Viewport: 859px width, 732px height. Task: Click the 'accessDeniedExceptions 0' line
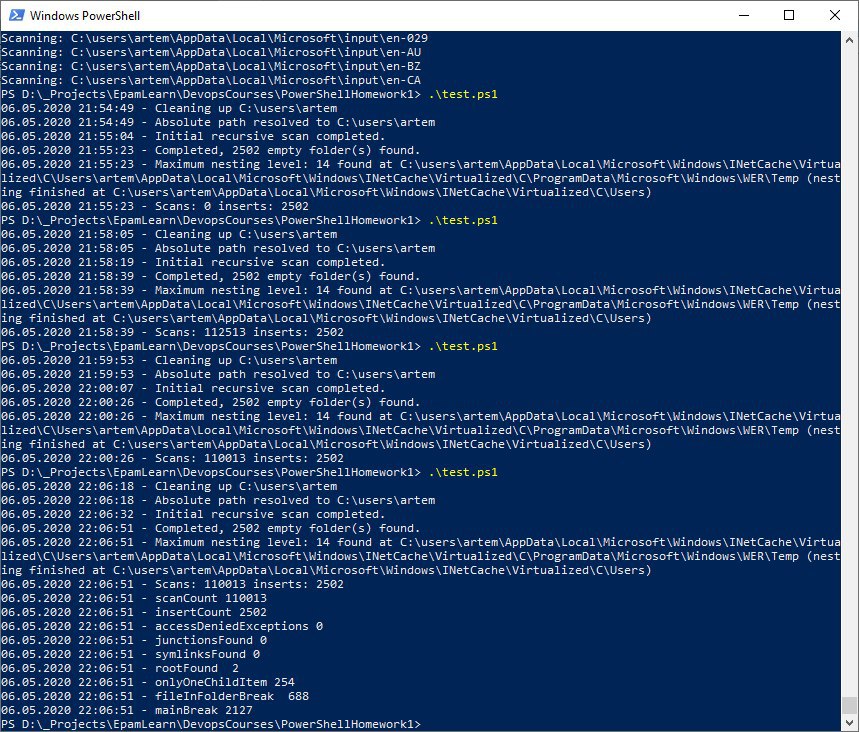point(162,626)
